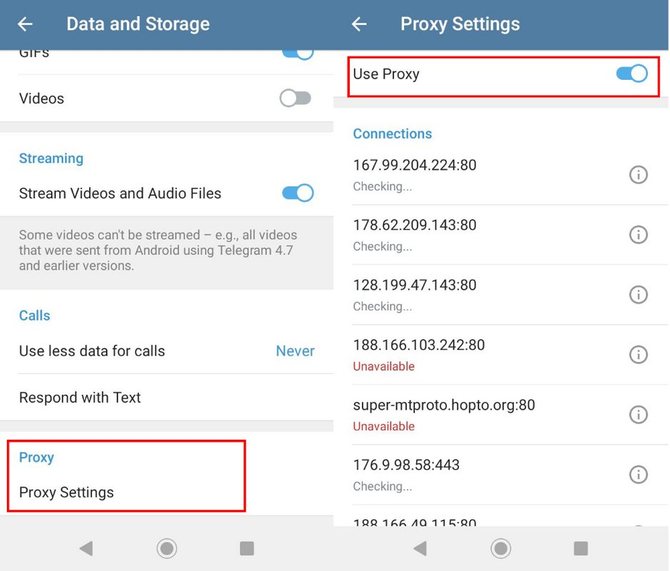Turn off Stream Videos and Audio Files
The width and height of the screenshot is (670, 571).
tap(297, 193)
